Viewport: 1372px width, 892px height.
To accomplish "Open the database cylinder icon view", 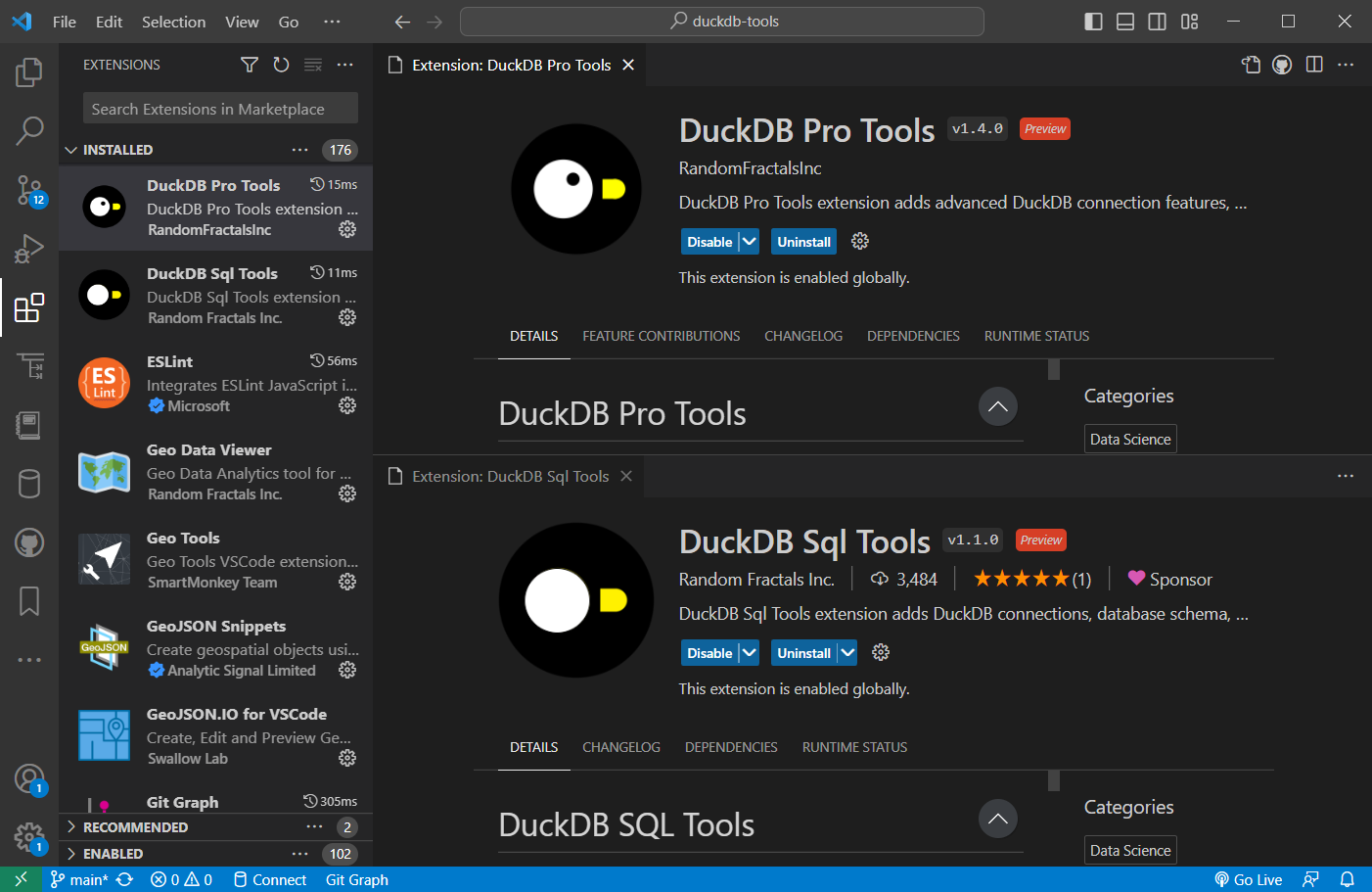I will (x=29, y=484).
